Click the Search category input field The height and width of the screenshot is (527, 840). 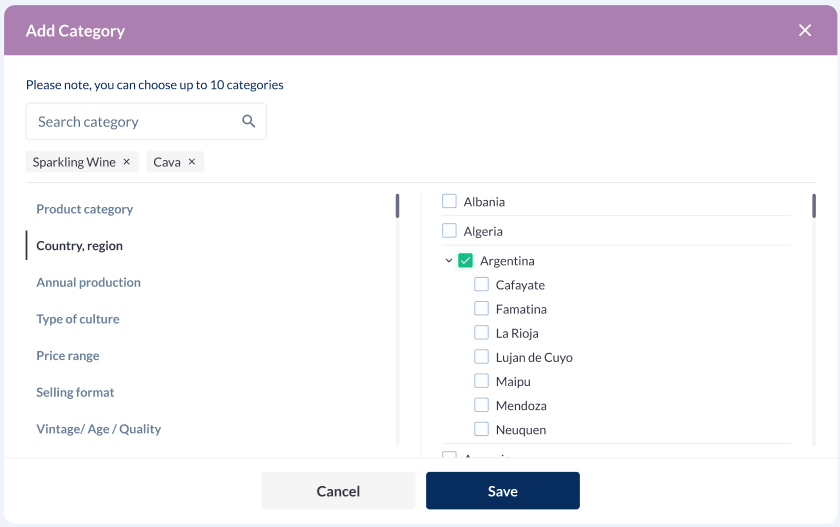click(135, 122)
